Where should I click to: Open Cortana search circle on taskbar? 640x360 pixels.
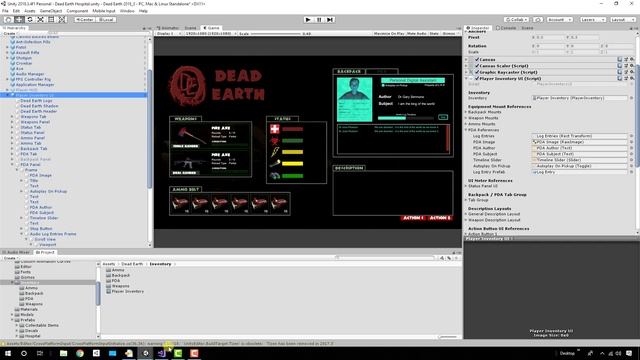(24, 353)
